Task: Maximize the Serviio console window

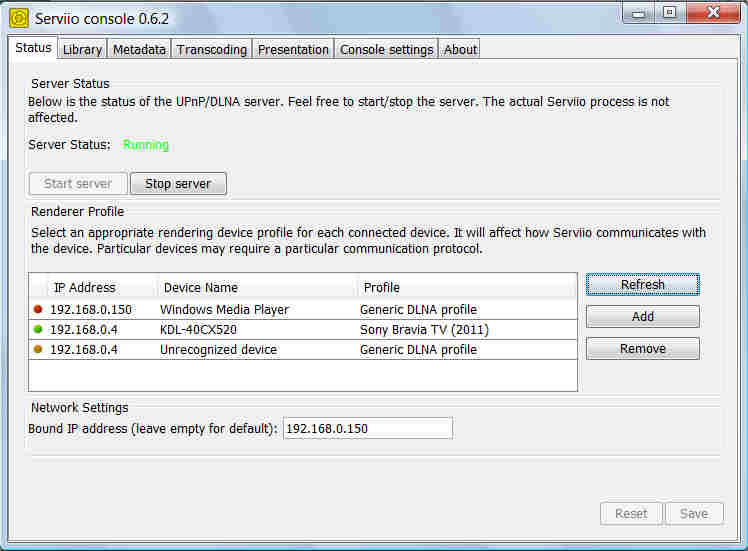Action: click(x=669, y=13)
